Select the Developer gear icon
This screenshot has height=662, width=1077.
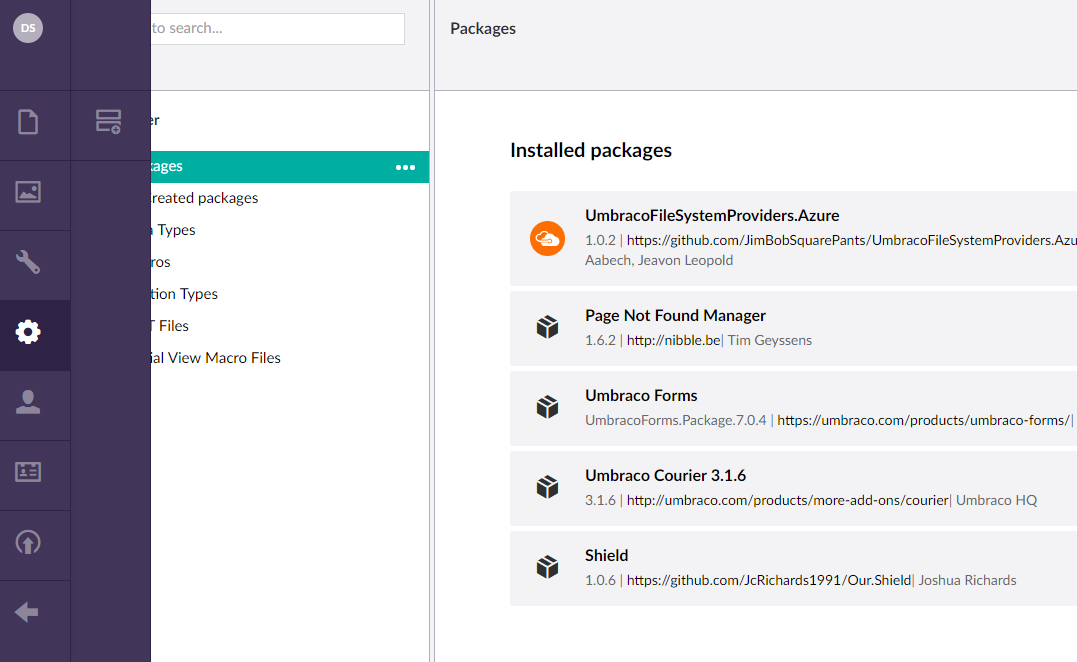pyautogui.click(x=28, y=332)
